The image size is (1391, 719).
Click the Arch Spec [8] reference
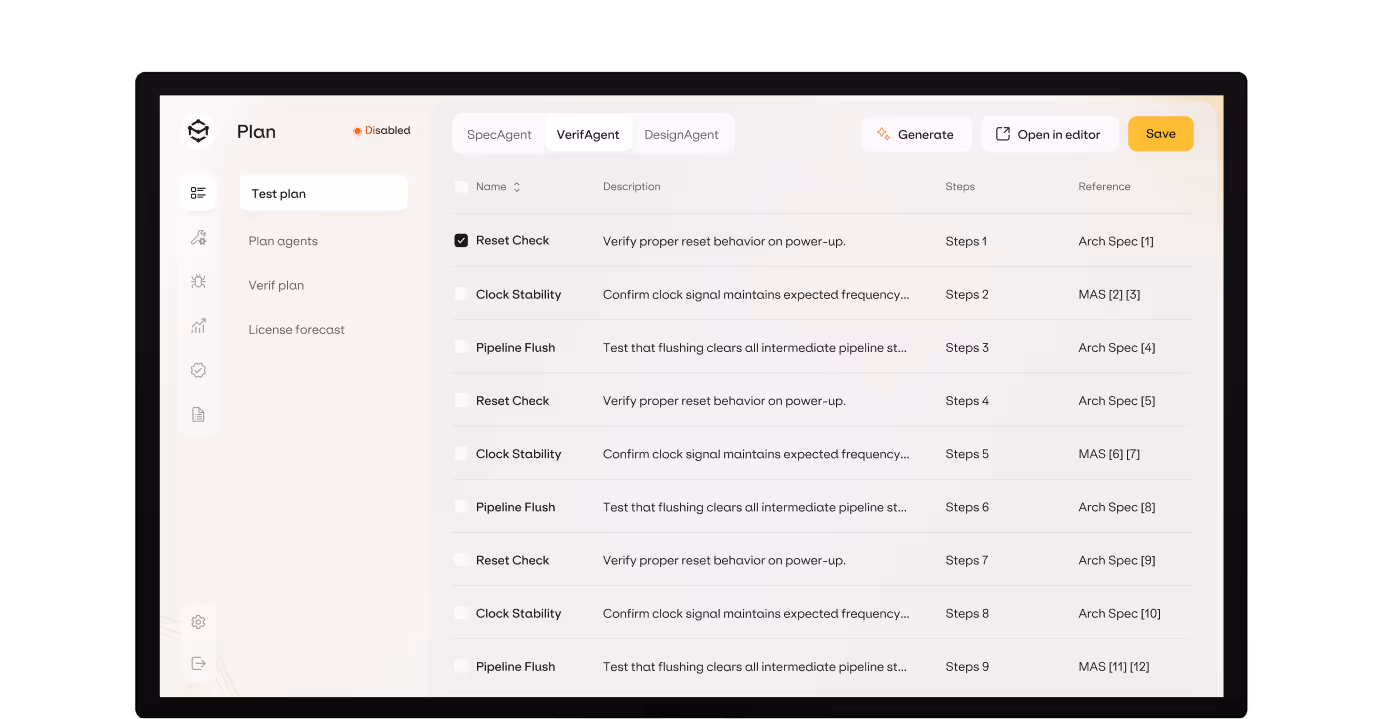click(x=1117, y=507)
